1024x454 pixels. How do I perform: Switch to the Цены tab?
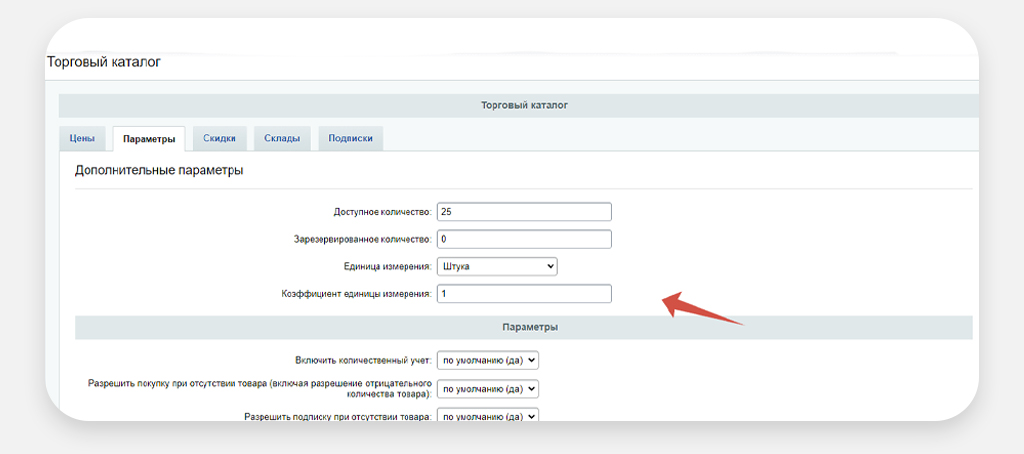tap(82, 139)
